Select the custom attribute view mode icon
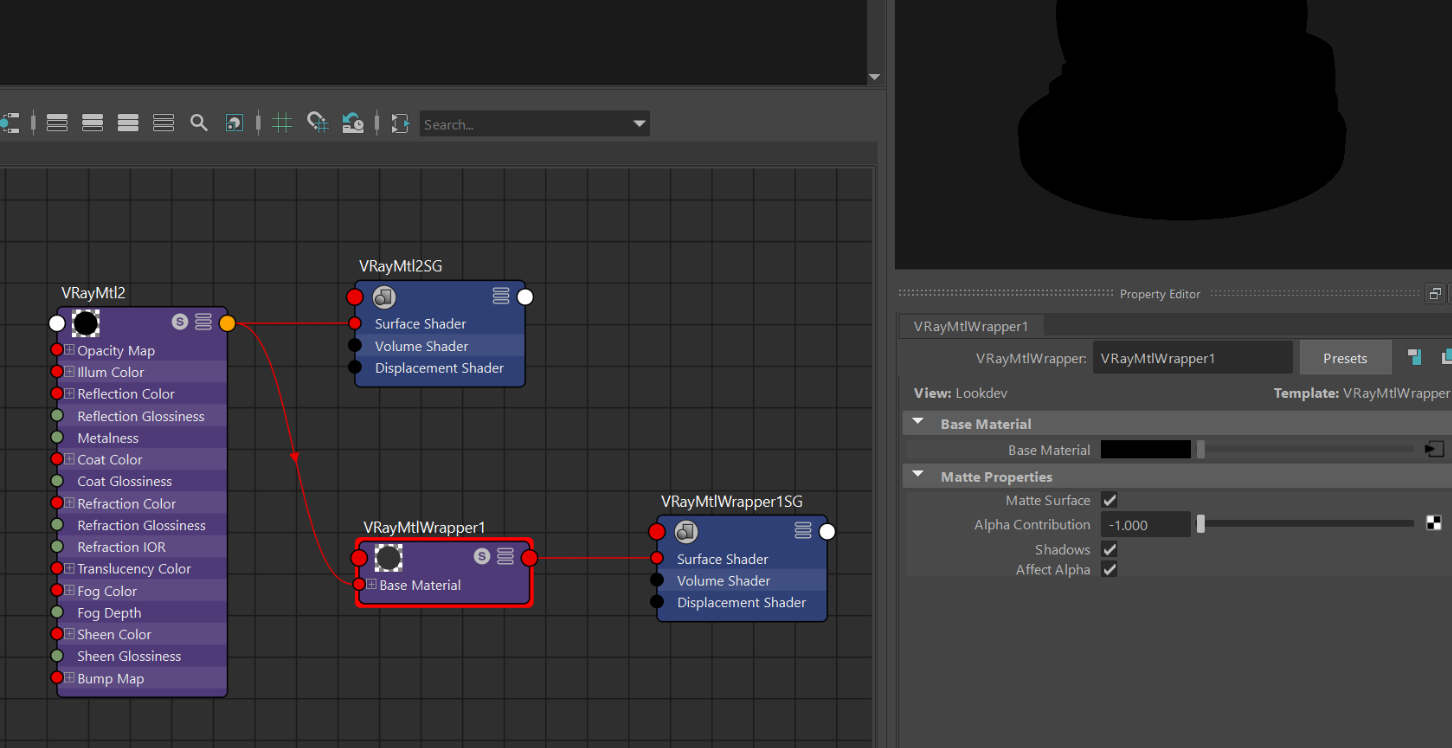1452x748 pixels. click(163, 123)
